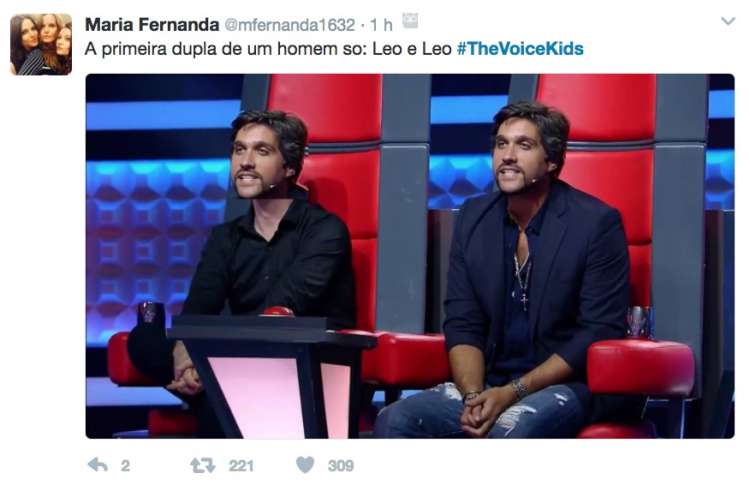Click the 1 h timestamp link
Screen dimensions: 750x491
pos(381,25)
